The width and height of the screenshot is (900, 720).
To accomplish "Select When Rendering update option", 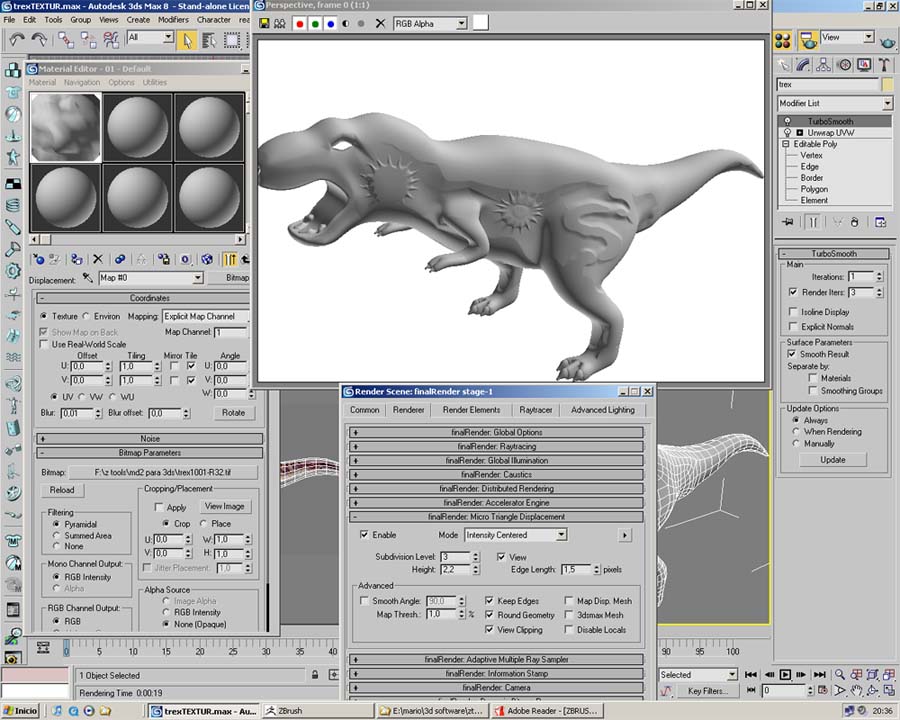I will point(796,432).
